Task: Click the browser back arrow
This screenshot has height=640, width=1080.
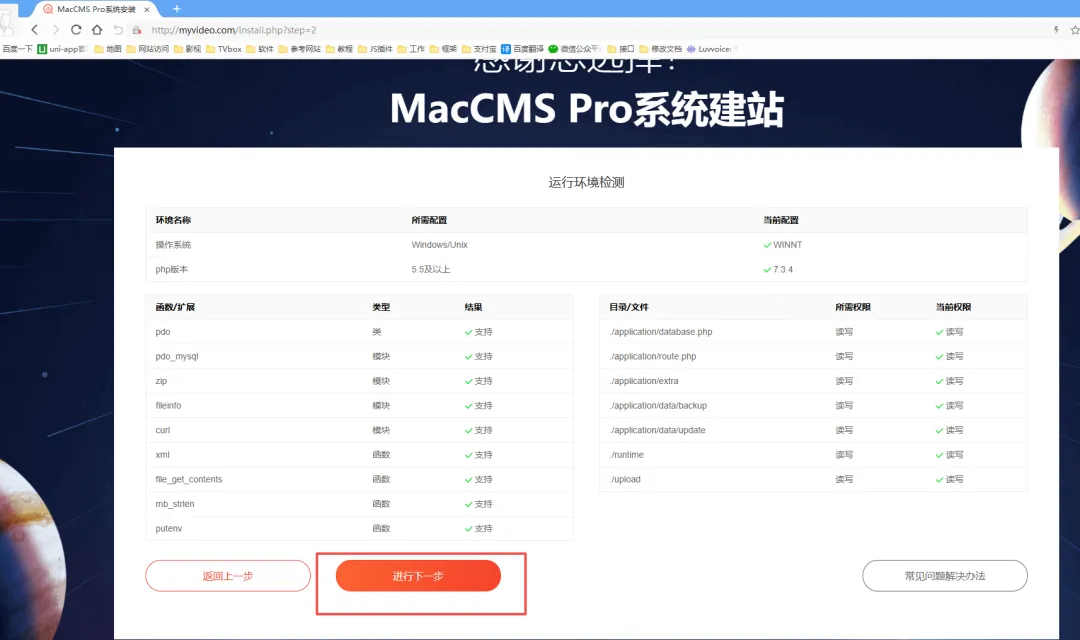Action: pyautogui.click(x=34, y=30)
